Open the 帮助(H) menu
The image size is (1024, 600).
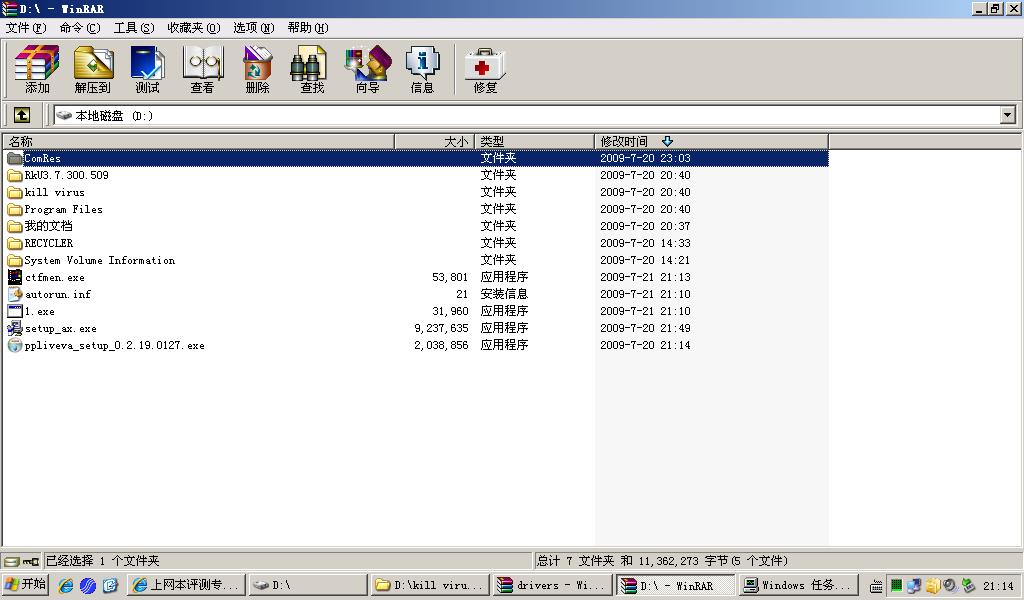(x=308, y=27)
